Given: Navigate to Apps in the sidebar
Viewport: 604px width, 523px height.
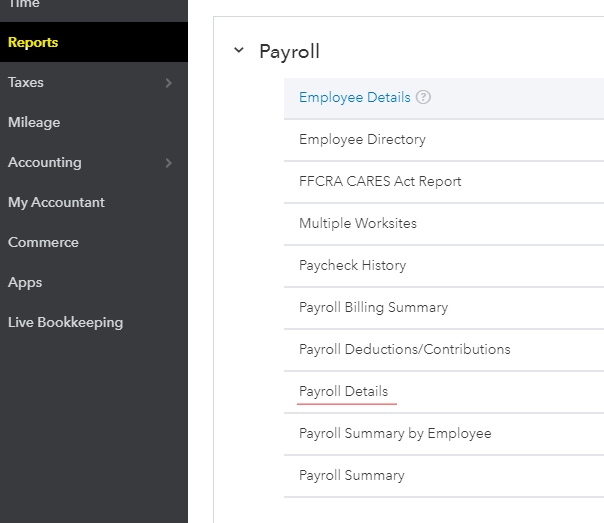Looking at the screenshot, I should pyautogui.click(x=25, y=282).
